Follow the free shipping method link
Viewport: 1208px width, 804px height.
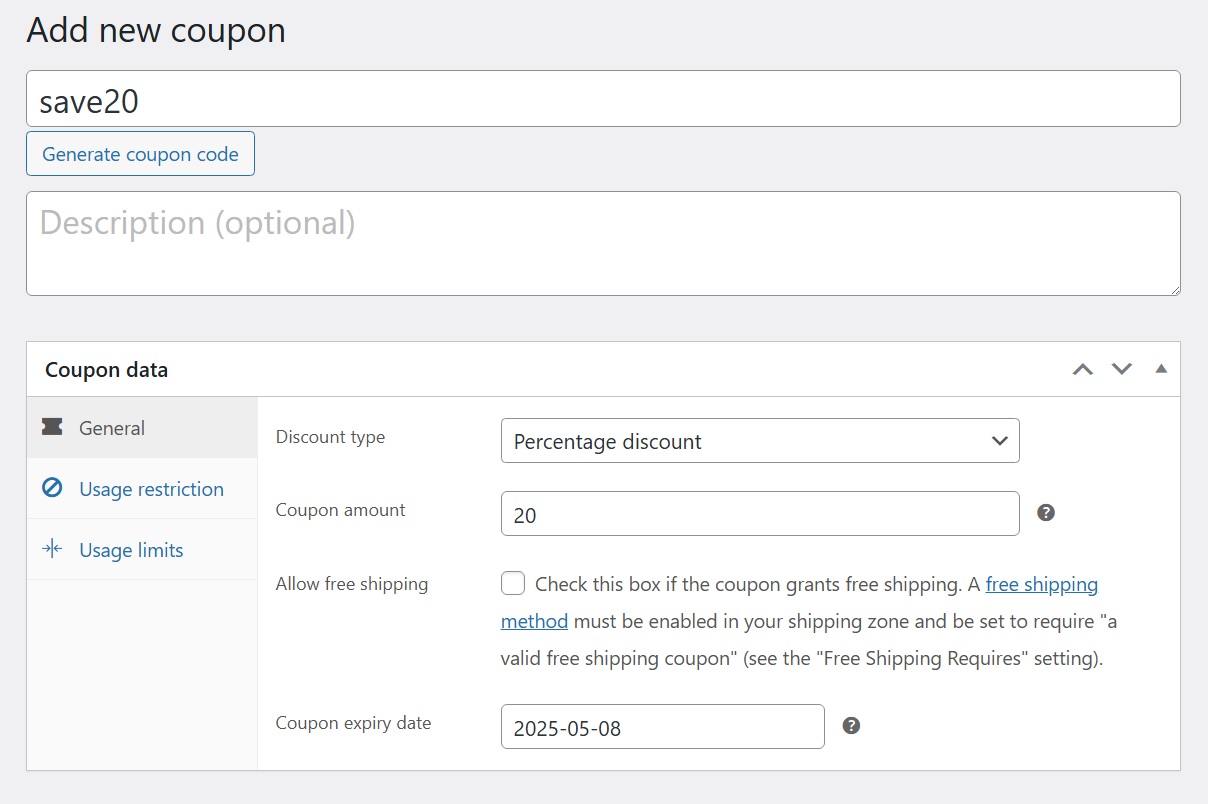click(x=1041, y=584)
